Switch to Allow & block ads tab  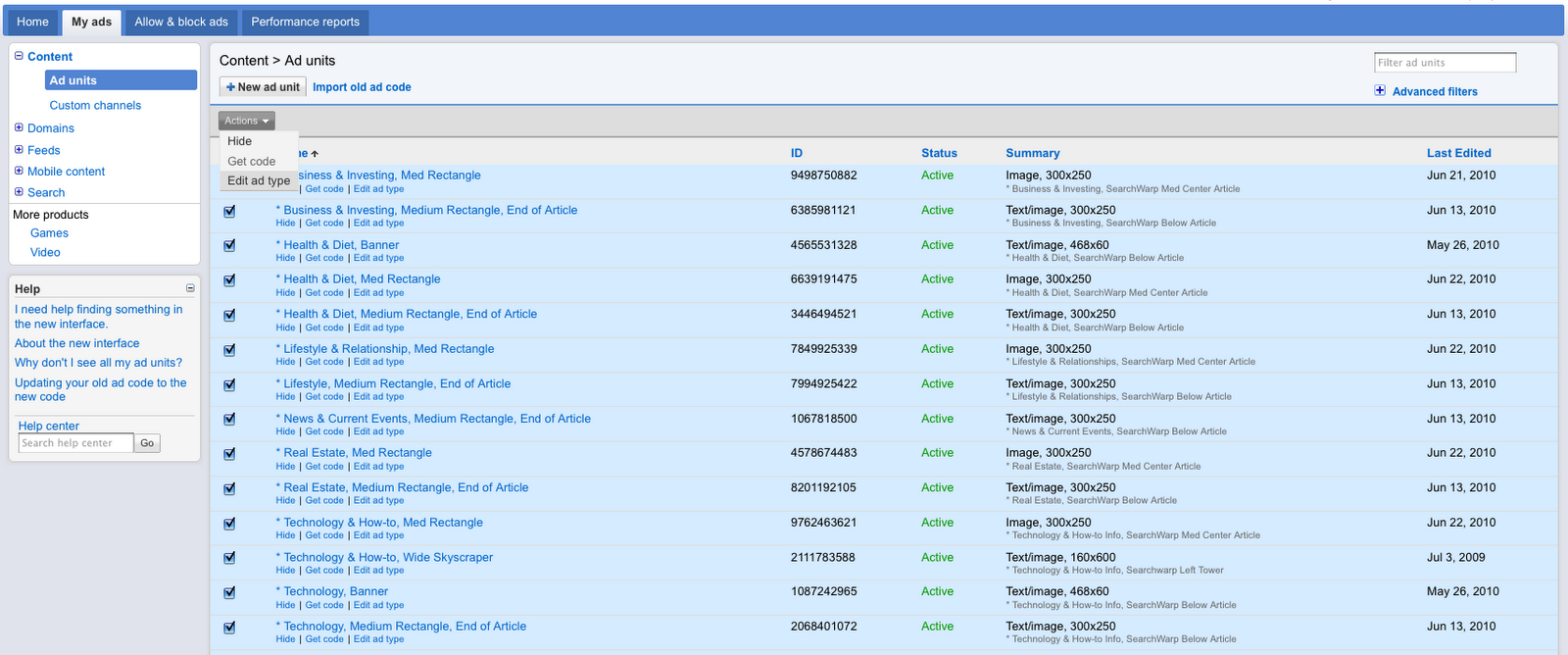click(x=181, y=22)
